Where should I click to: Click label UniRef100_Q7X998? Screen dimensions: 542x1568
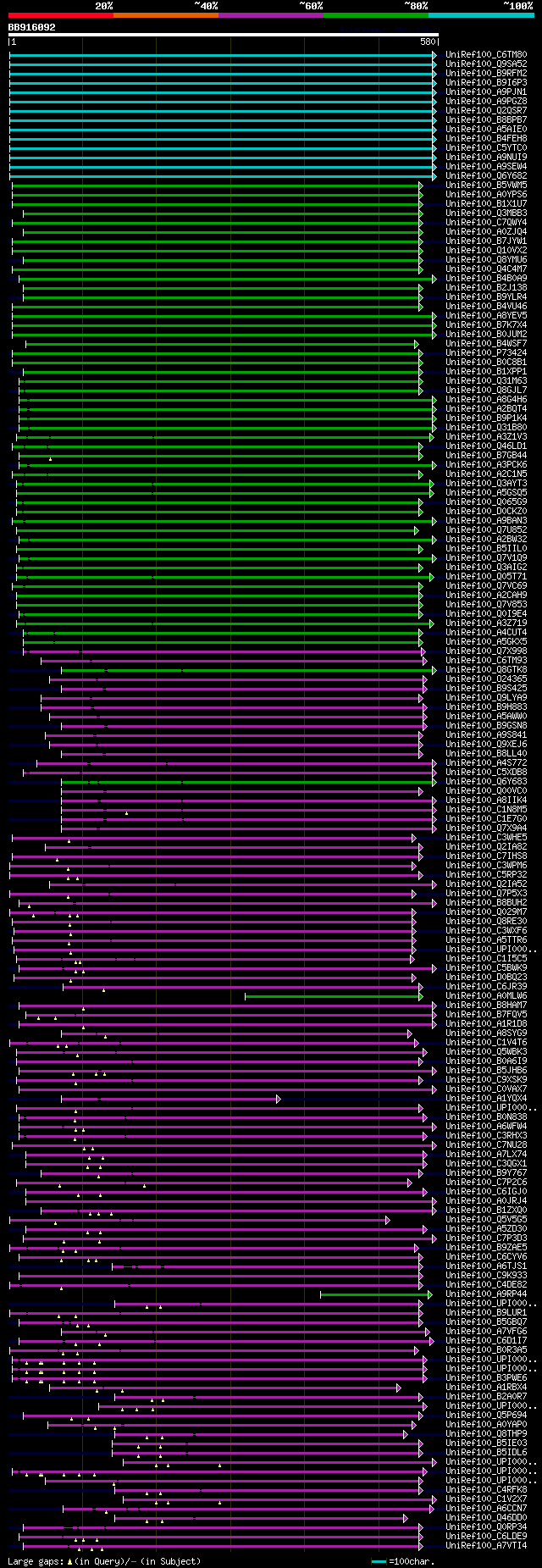pyautogui.click(x=486, y=651)
